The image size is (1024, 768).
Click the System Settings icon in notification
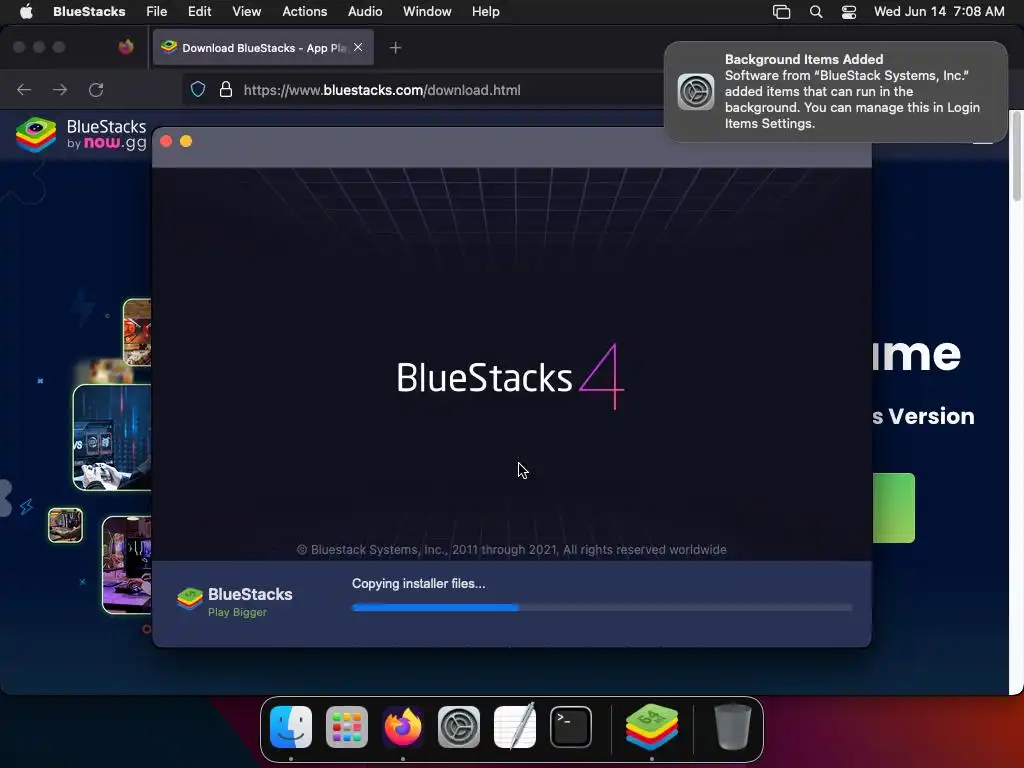pyautogui.click(x=696, y=91)
